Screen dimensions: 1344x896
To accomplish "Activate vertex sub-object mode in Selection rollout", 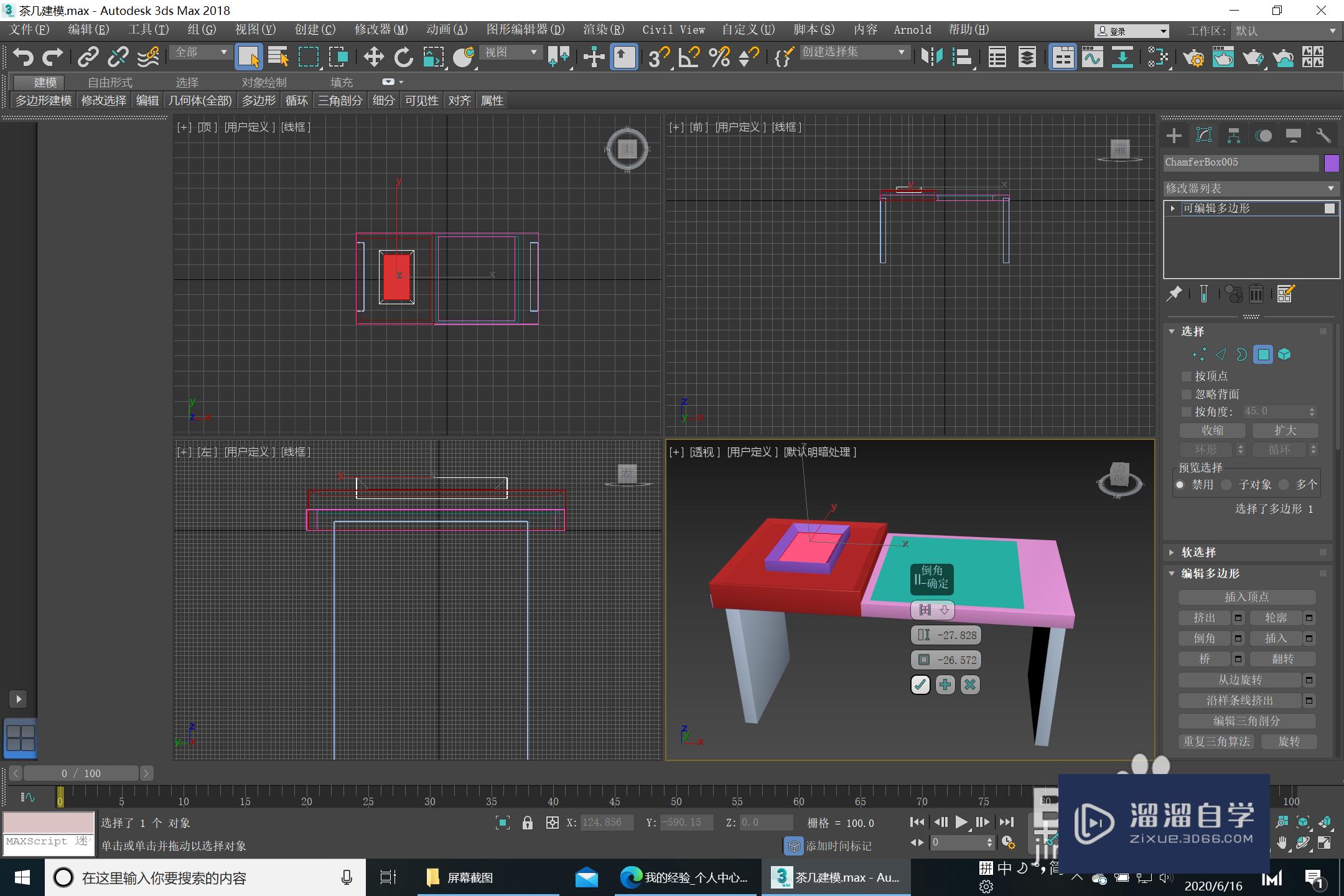I will click(x=1198, y=354).
